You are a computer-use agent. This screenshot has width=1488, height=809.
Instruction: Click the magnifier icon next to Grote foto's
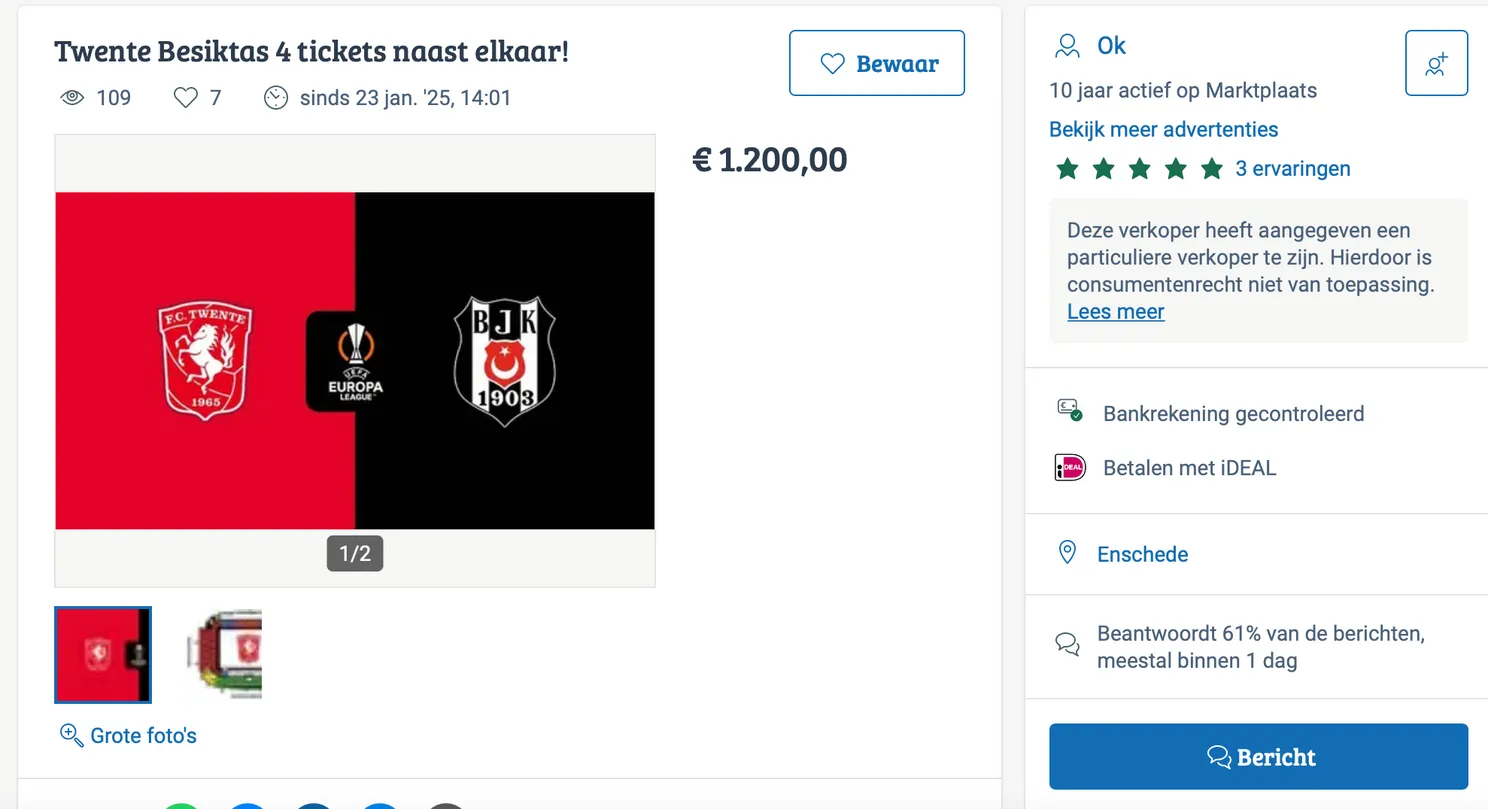[70, 735]
